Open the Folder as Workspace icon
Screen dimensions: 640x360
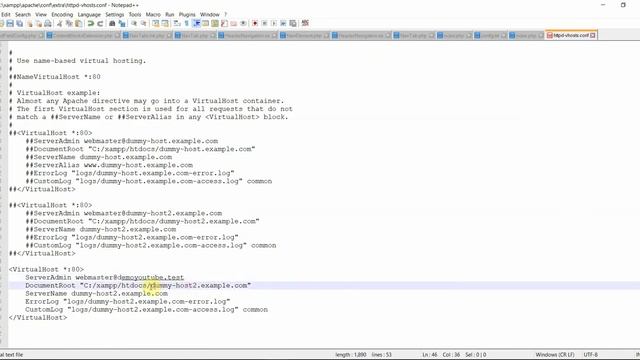233,23
